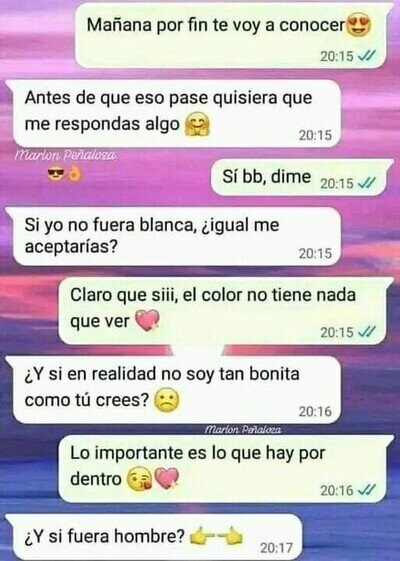
Task: Click the upper 'Marlon Peñaloza' watermark text
Action: [66, 155]
